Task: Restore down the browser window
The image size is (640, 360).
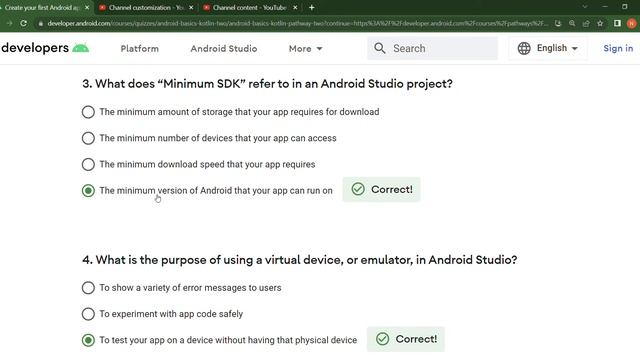Action: [624, 7]
